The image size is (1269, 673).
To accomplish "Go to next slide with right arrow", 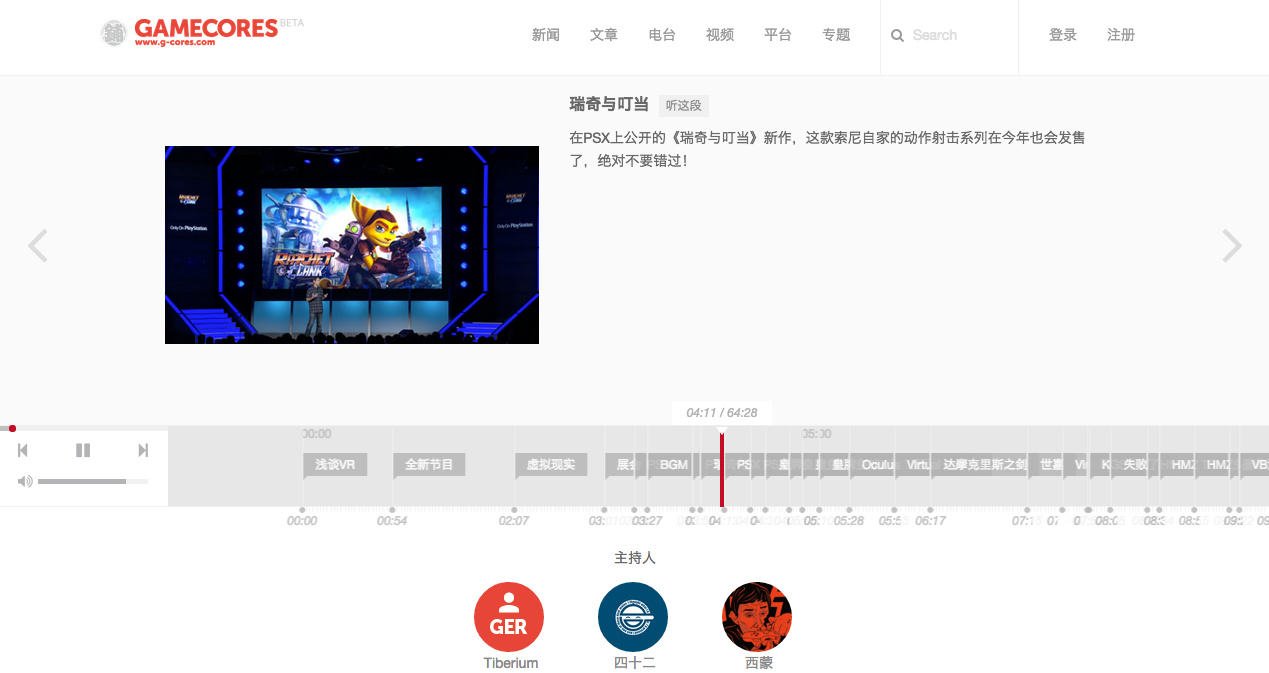I will coord(1232,245).
